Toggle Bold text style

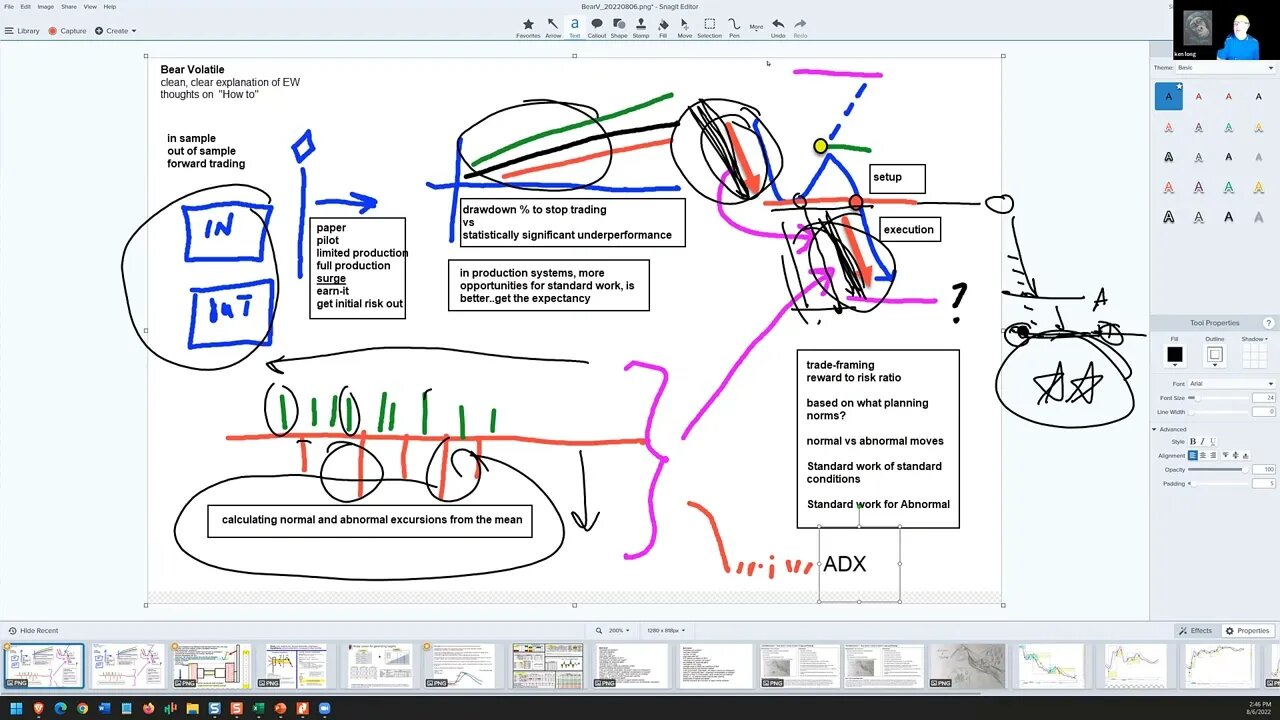pos(1192,441)
